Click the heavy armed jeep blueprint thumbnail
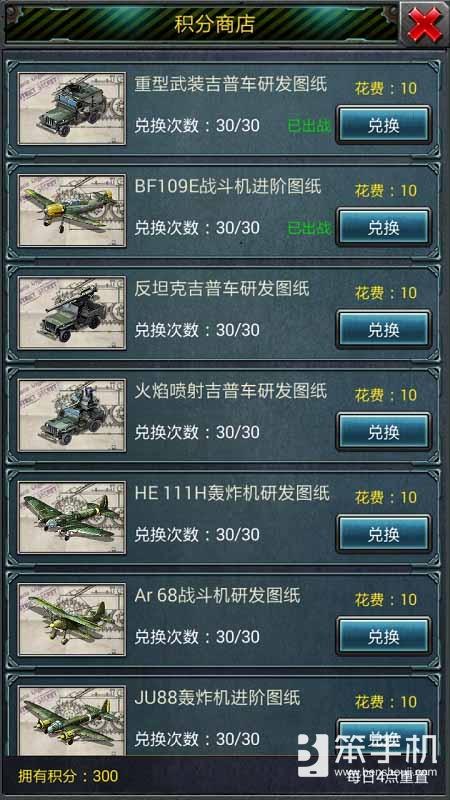450x800 pixels. pos(71,108)
